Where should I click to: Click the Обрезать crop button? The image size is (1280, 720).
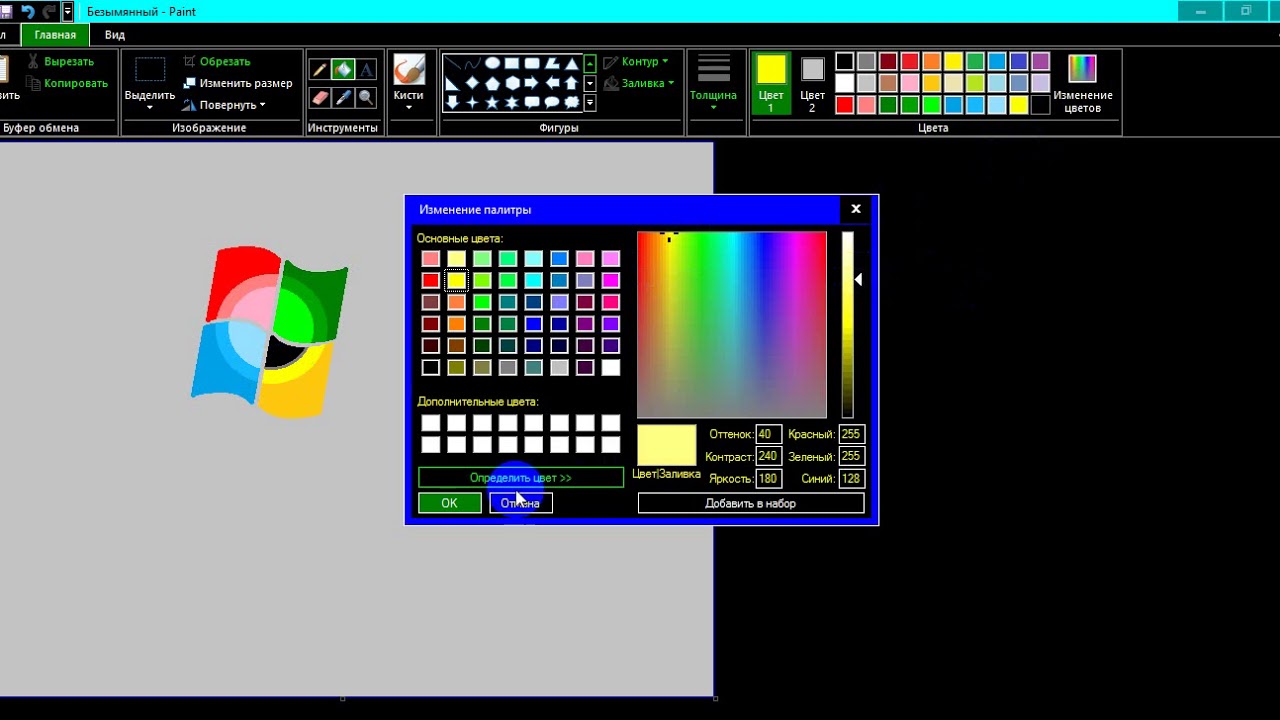(x=217, y=62)
